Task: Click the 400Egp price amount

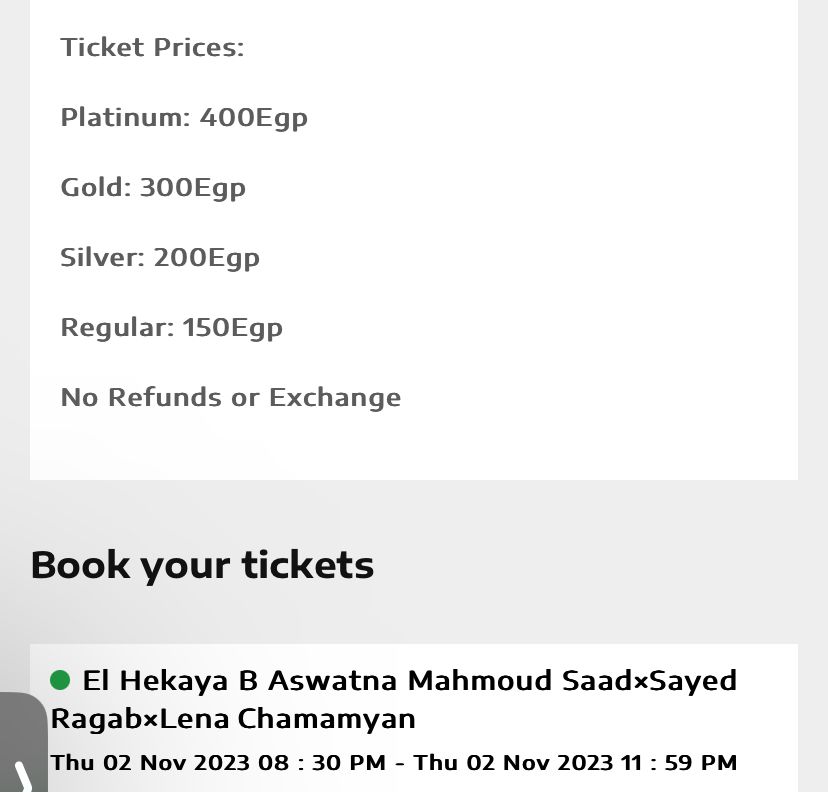Action: pyautogui.click(x=253, y=117)
